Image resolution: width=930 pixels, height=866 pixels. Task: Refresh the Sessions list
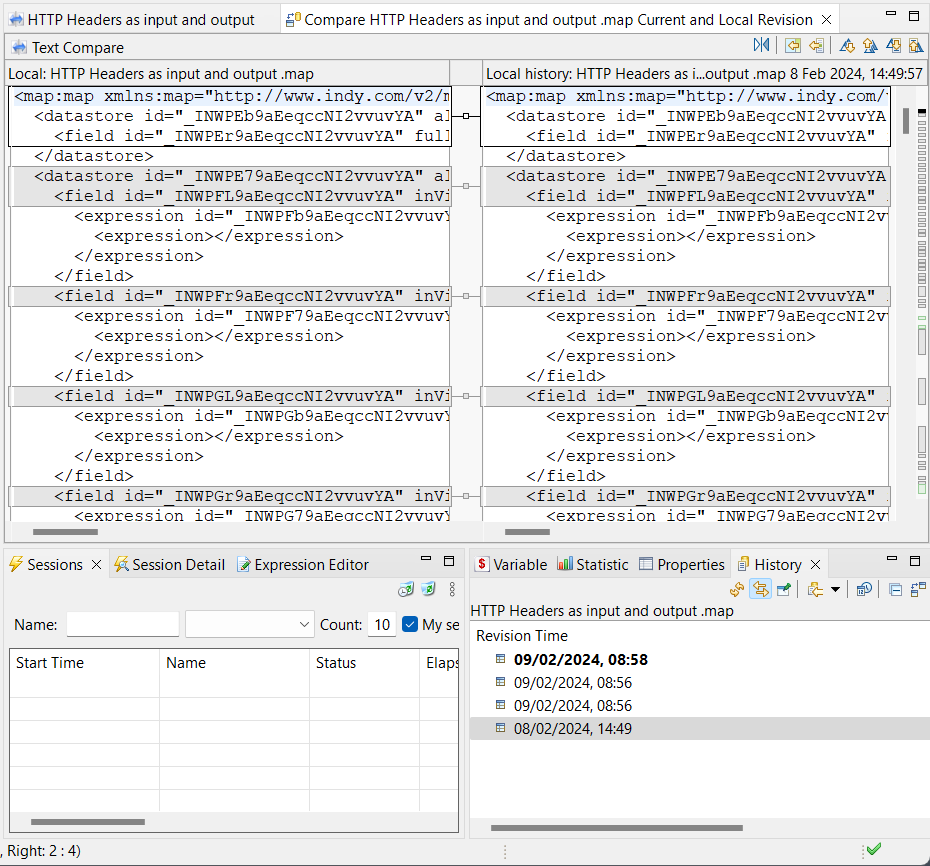430,589
